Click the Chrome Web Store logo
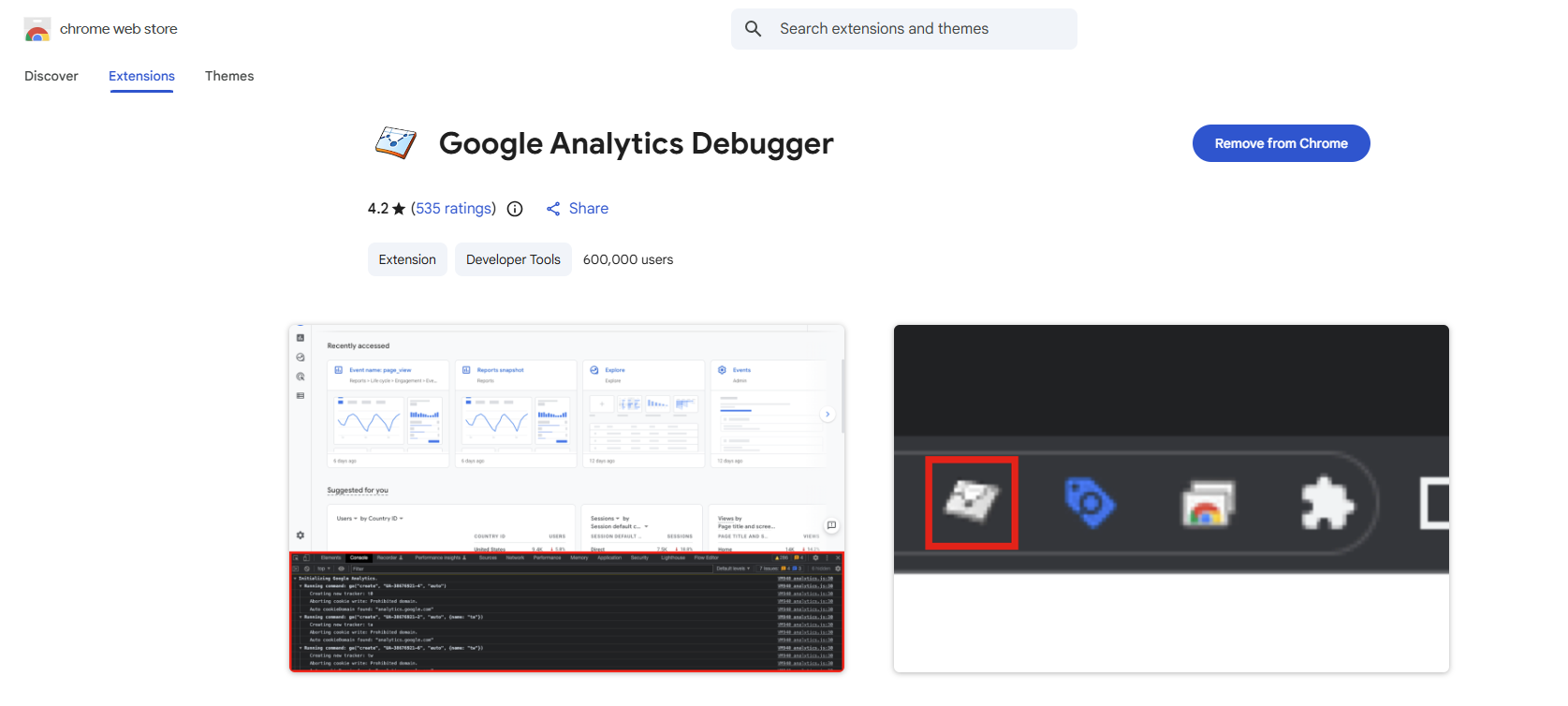 pyautogui.click(x=37, y=29)
